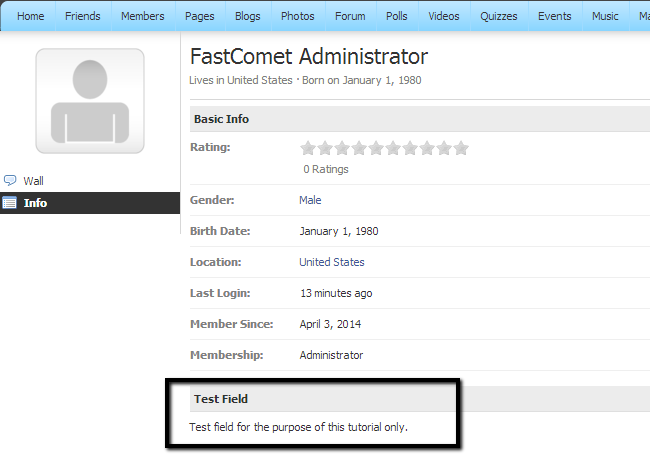Select Wall in the profile sidebar

click(34, 181)
